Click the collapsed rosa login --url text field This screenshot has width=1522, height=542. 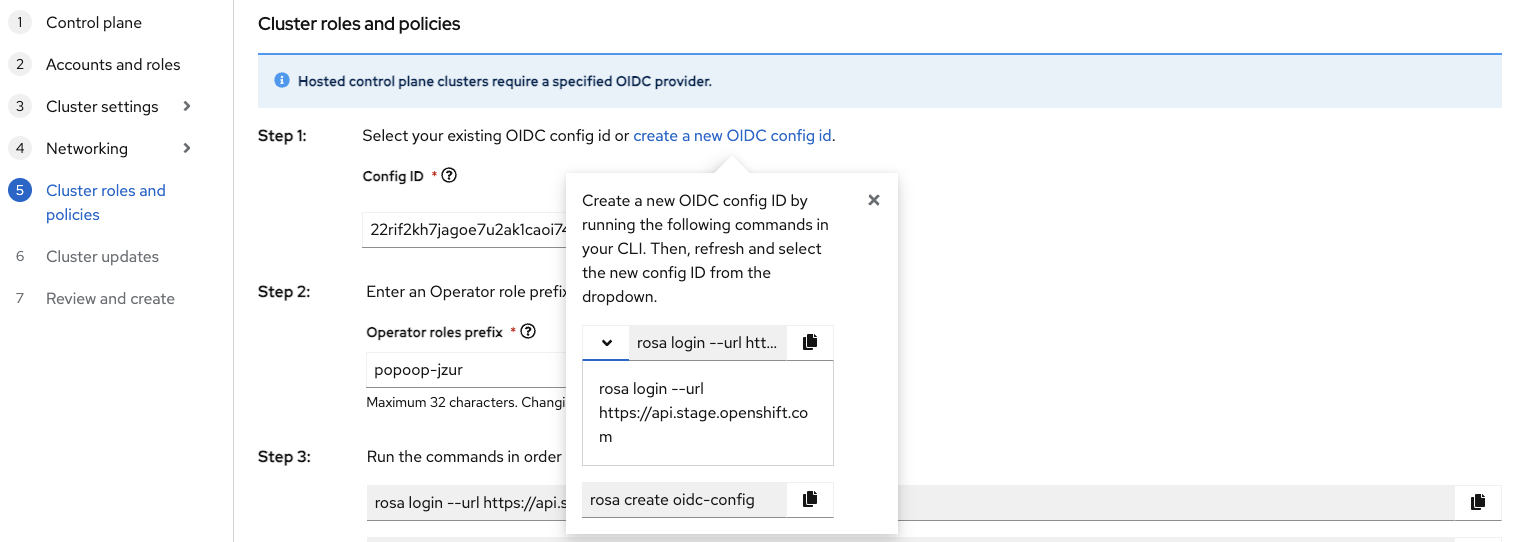[708, 342]
